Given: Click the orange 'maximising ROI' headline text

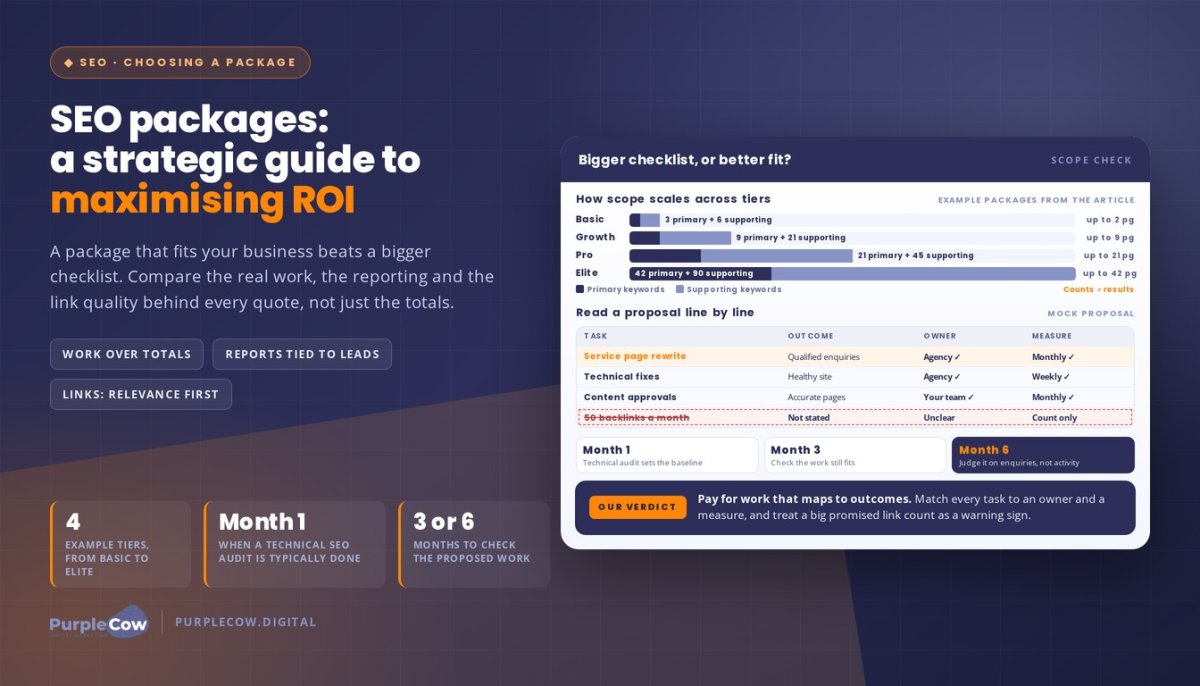Looking at the screenshot, I should click(x=203, y=200).
